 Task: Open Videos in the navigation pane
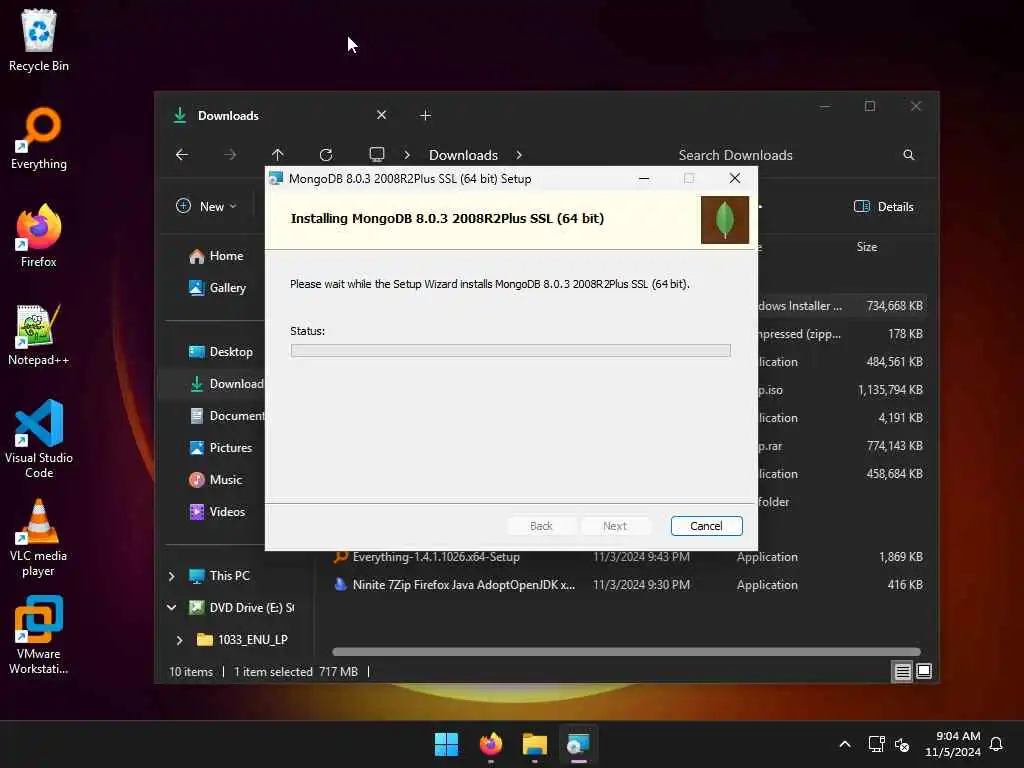(217, 512)
